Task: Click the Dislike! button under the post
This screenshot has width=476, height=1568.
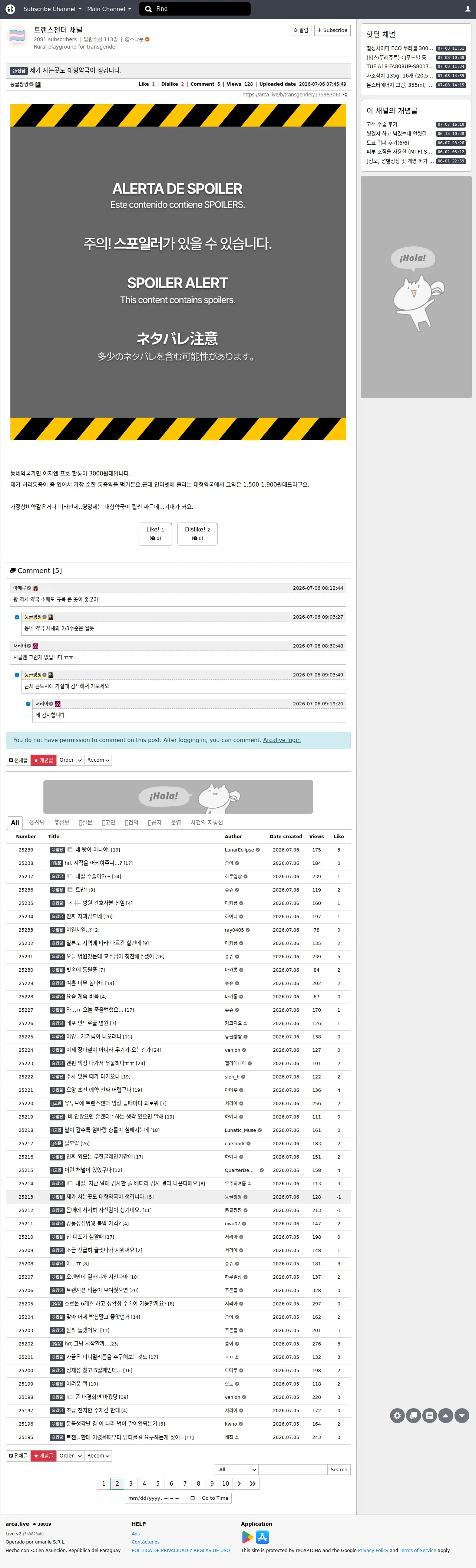Action: point(197,534)
